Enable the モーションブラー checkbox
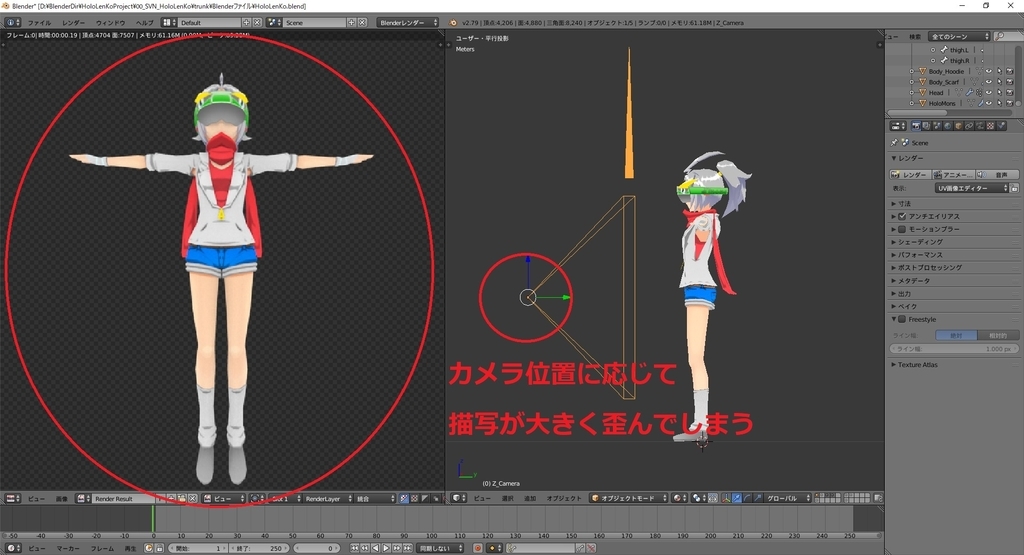Screen dimensions: 1024x555 coord(902,229)
